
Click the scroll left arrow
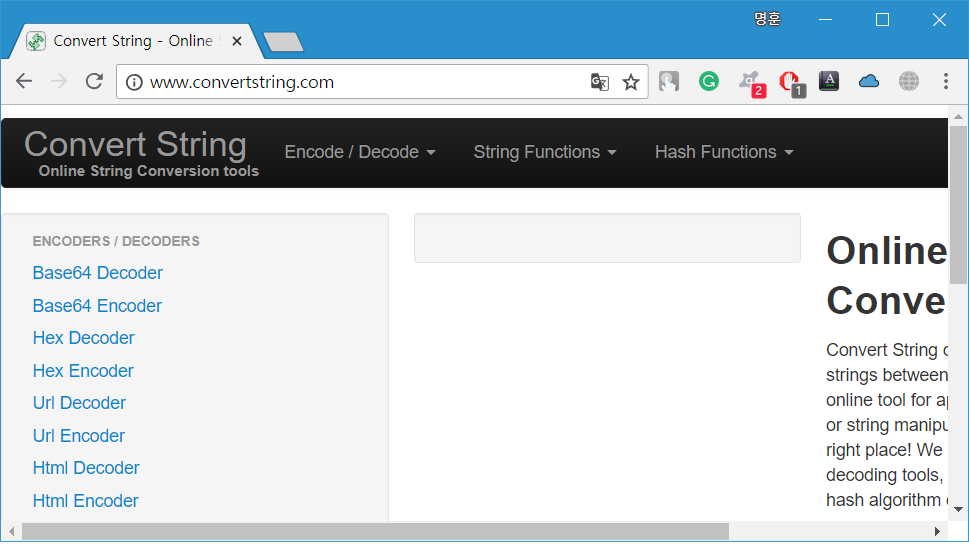[x=11, y=532]
